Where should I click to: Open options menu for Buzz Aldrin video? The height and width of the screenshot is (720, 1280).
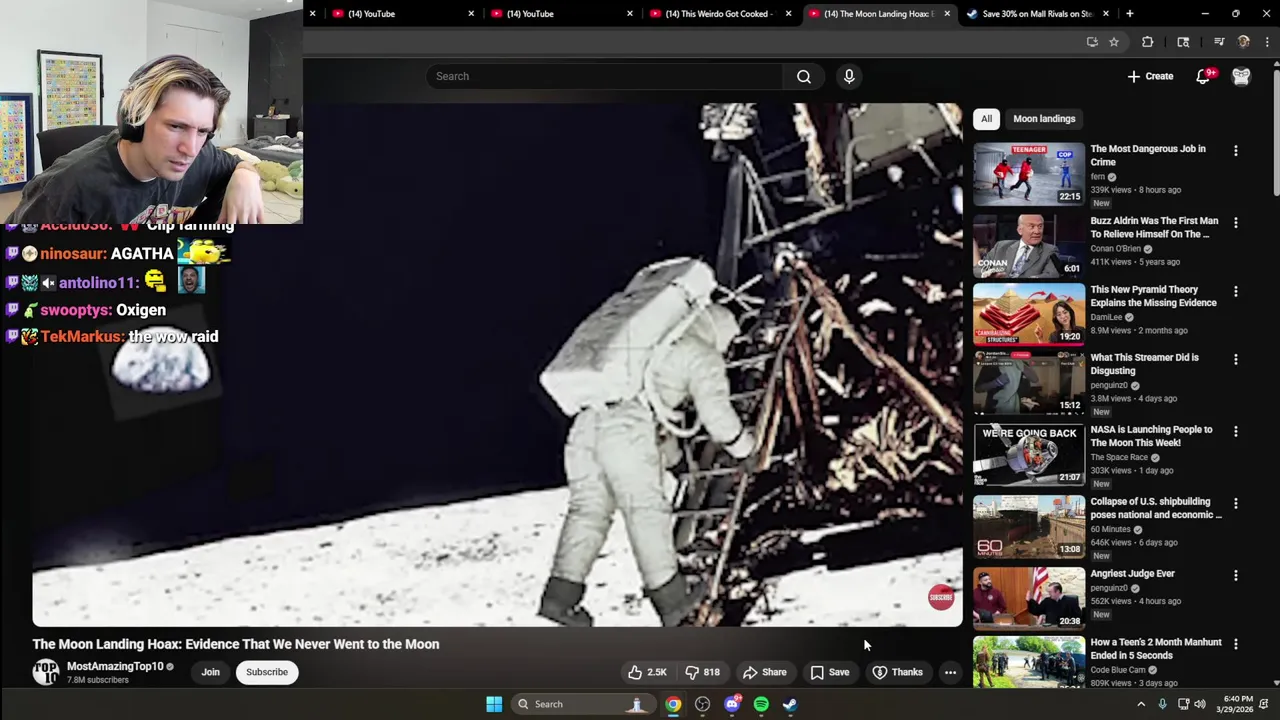(x=1235, y=222)
